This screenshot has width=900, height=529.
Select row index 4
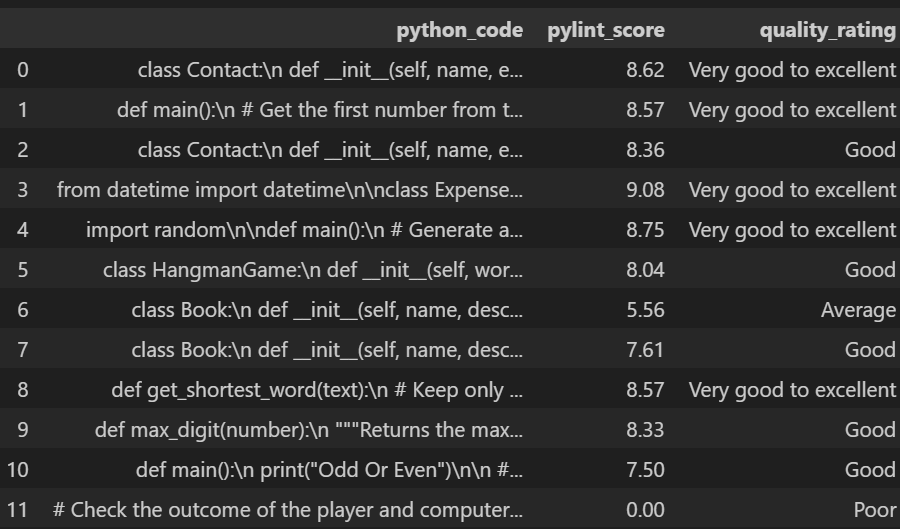tap(22, 230)
